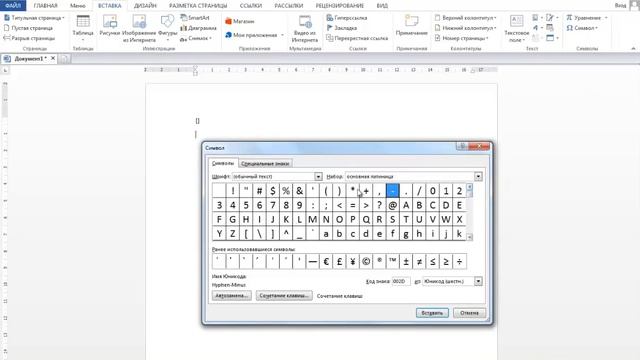The width and height of the screenshot is (640, 360).
Task: Insert a Пустая страница blank page
Action: tap(28, 28)
